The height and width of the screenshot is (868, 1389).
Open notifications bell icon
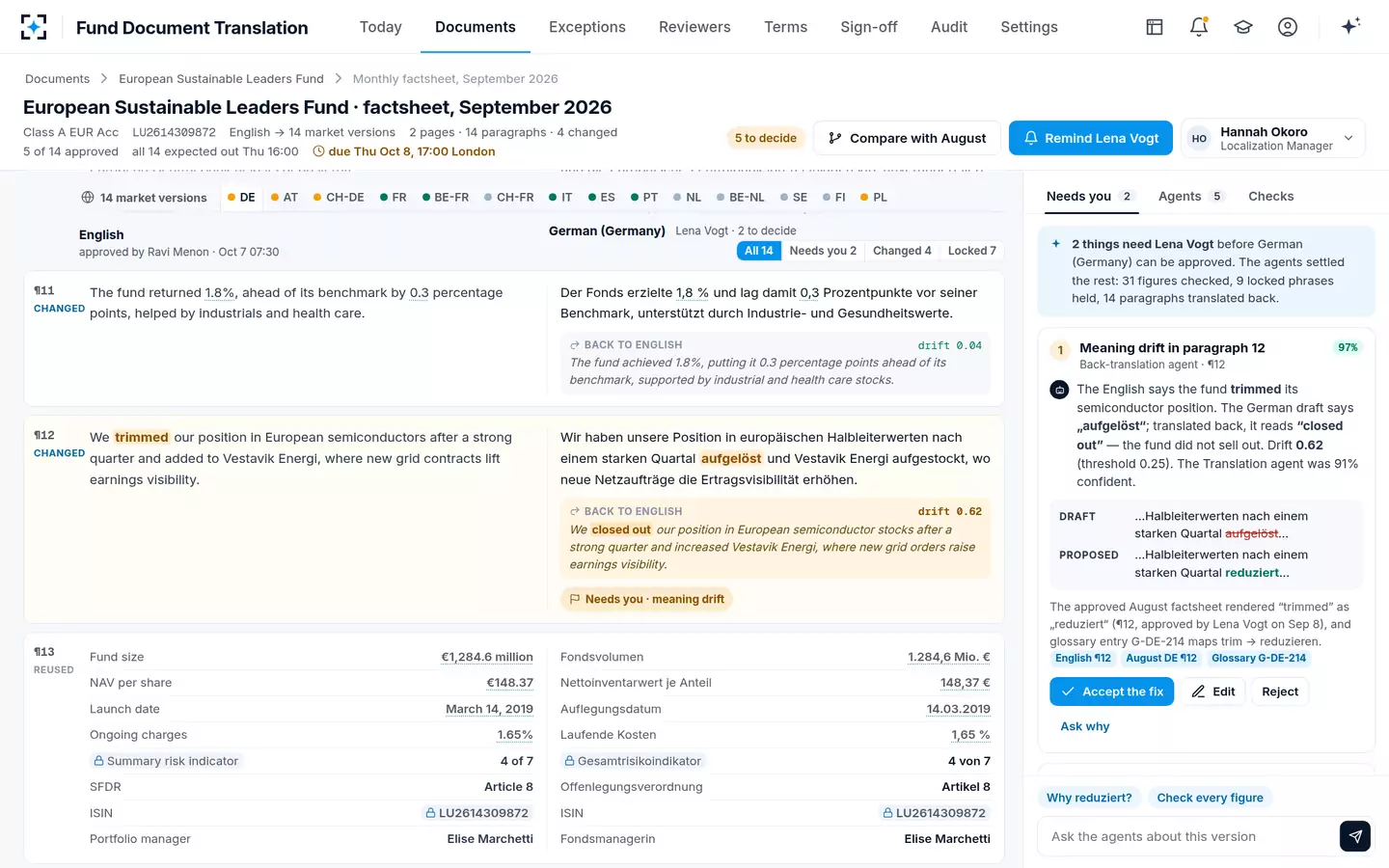1199,27
